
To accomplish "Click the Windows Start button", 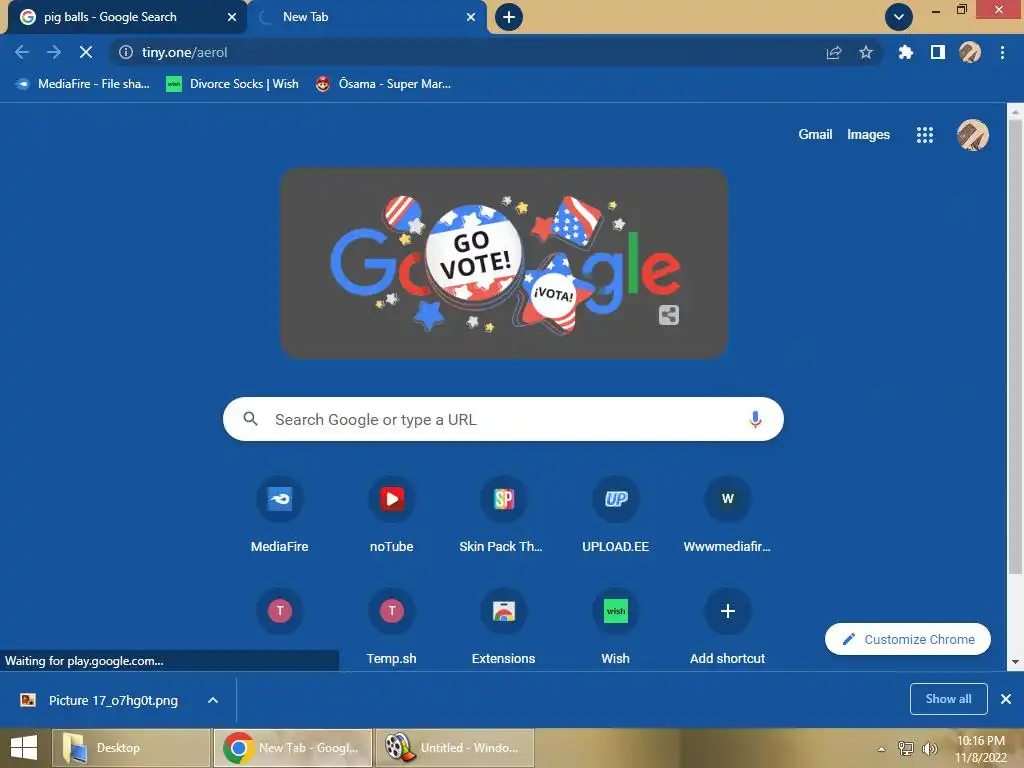I will tap(24, 748).
